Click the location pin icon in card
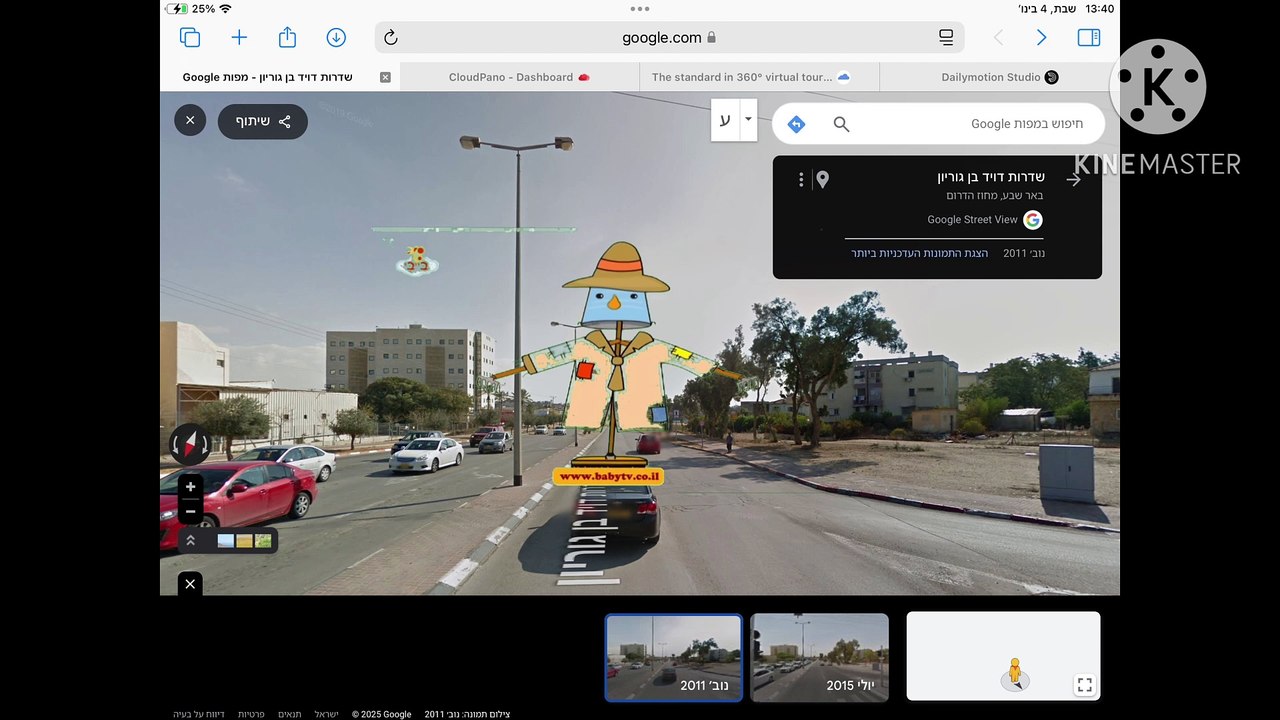The height and width of the screenshot is (720, 1280). (x=822, y=180)
